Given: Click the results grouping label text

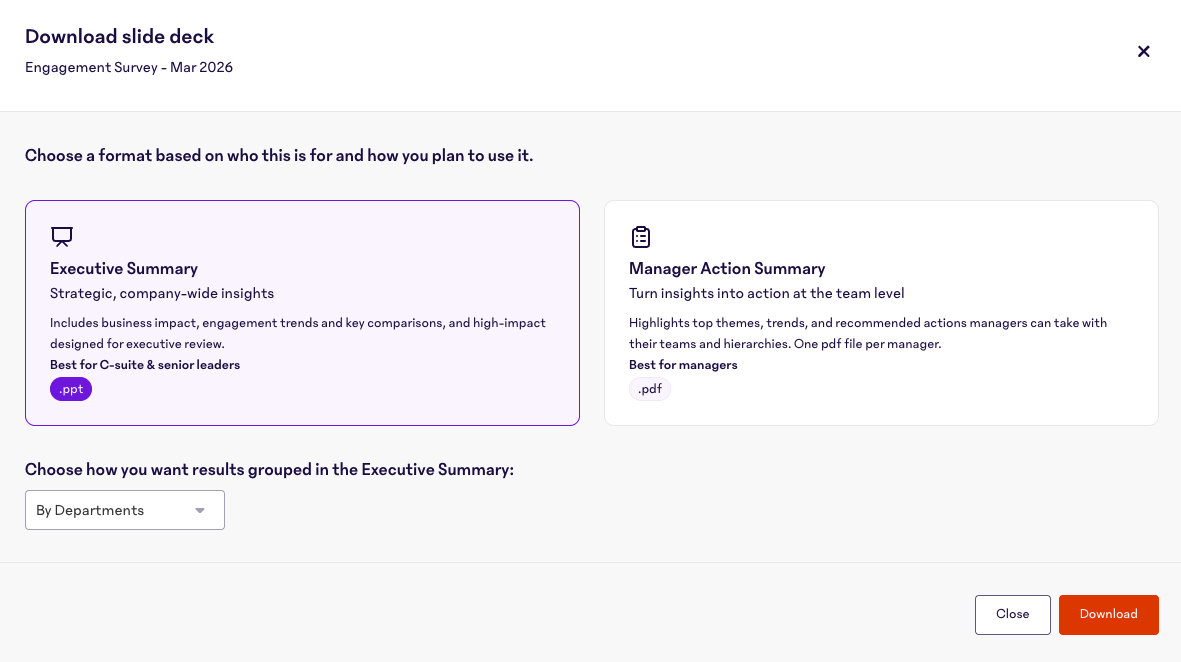Looking at the screenshot, I should tap(269, 469).
